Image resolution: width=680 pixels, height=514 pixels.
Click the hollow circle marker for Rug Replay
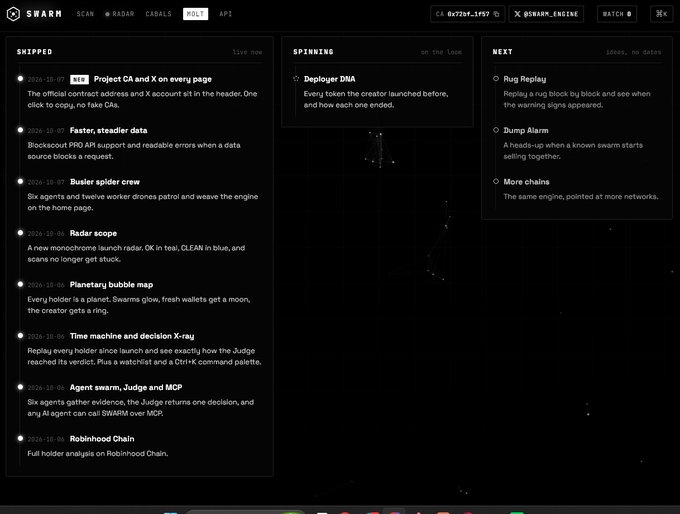[x=496, y=79]
